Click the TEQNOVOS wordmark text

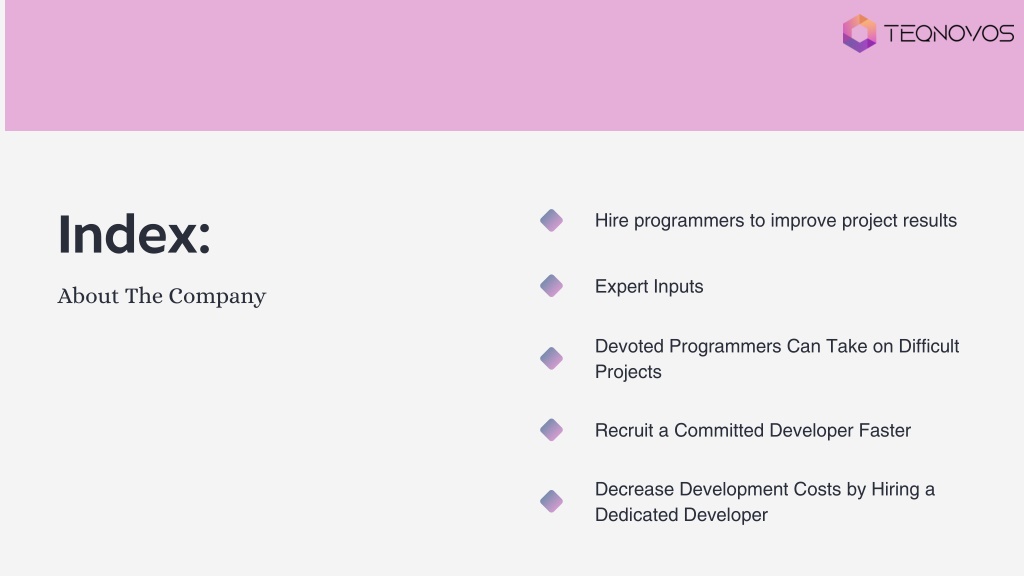click(949, 33)
